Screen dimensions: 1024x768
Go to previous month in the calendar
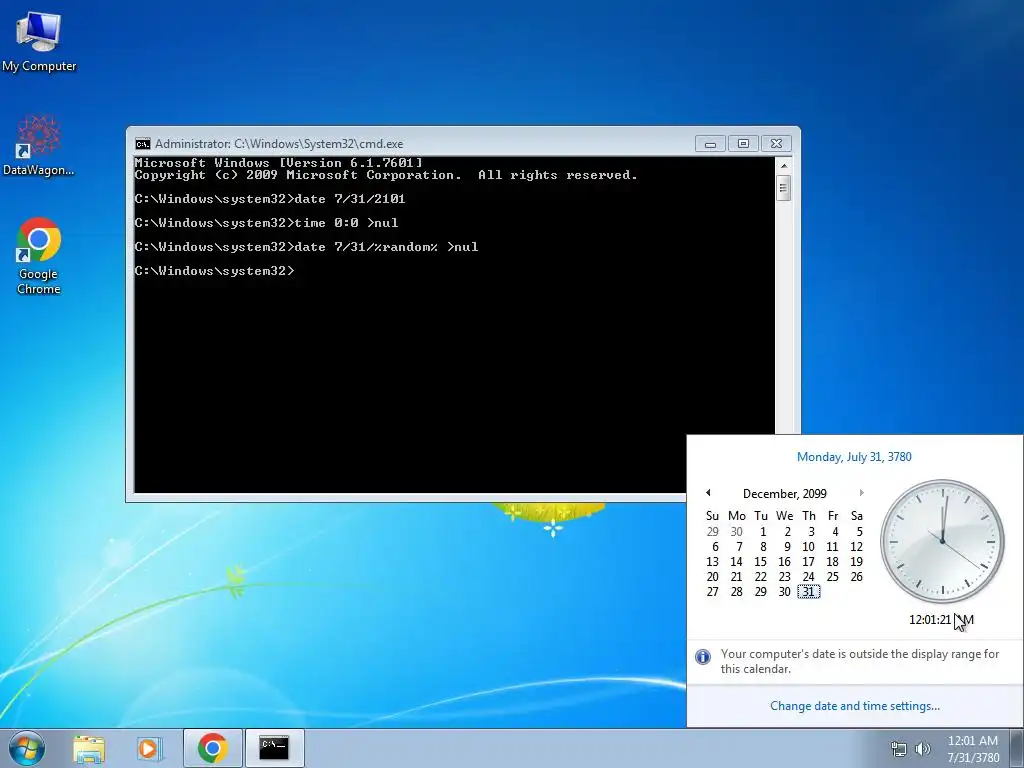pos(708,493)
